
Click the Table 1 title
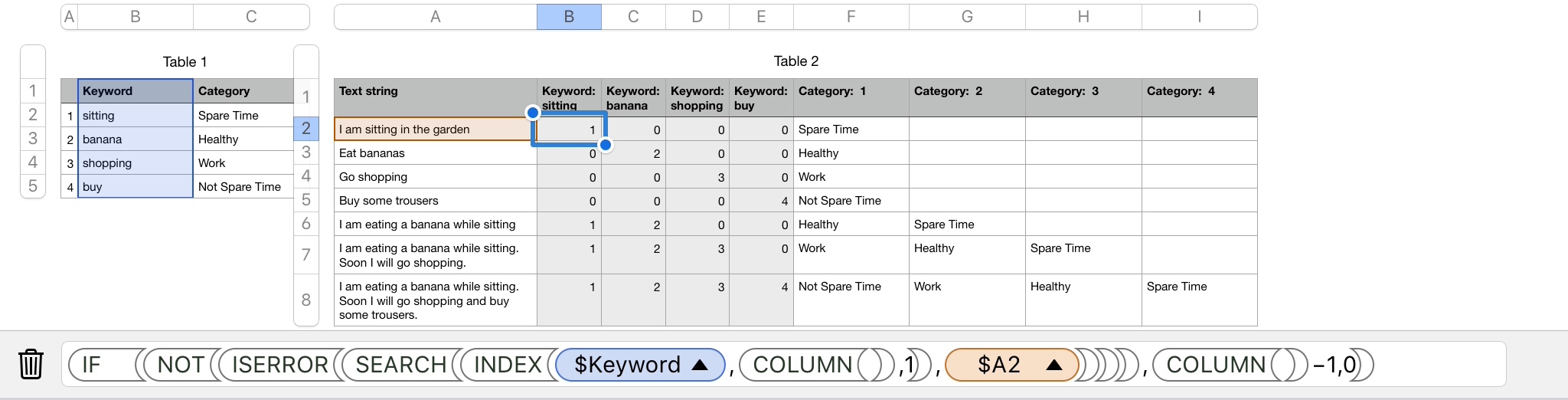[x=185, y=62]
